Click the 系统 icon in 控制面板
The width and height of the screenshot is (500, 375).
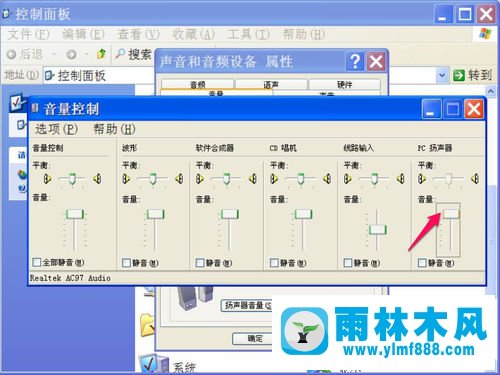pyautogui.click(x=153, y=364)
